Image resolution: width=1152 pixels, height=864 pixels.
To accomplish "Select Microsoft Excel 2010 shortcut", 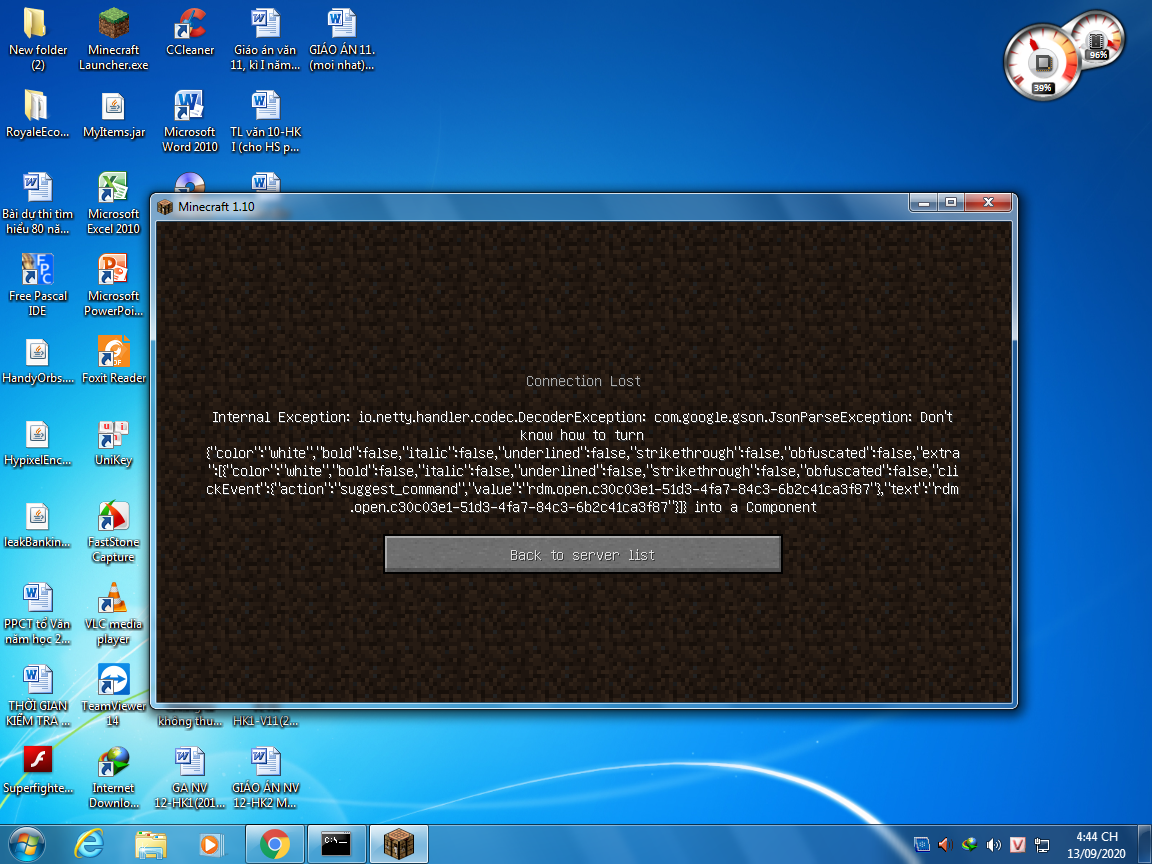I will (114, 204).
